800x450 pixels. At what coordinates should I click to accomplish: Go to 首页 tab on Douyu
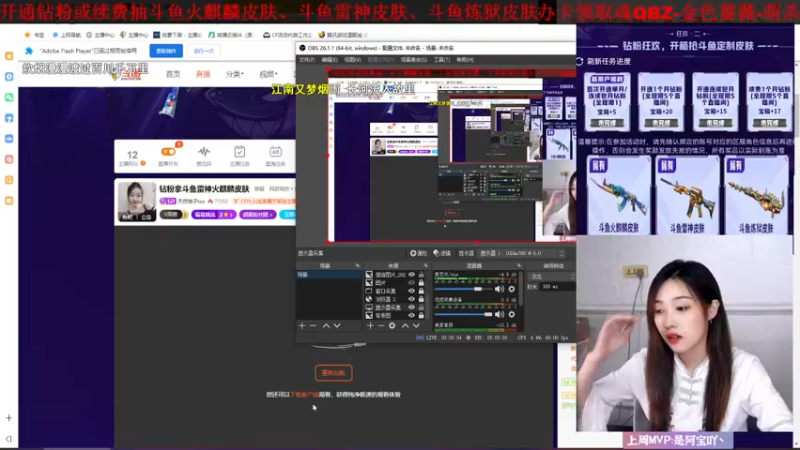tap(173, 74)
